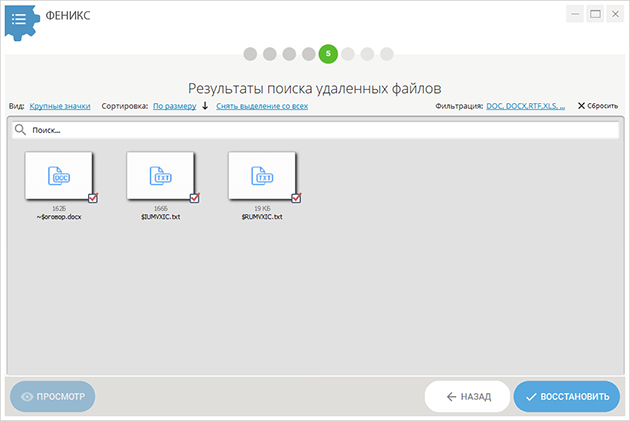
Task: Click the Восстановить button
Action: [x=567, y=396]
